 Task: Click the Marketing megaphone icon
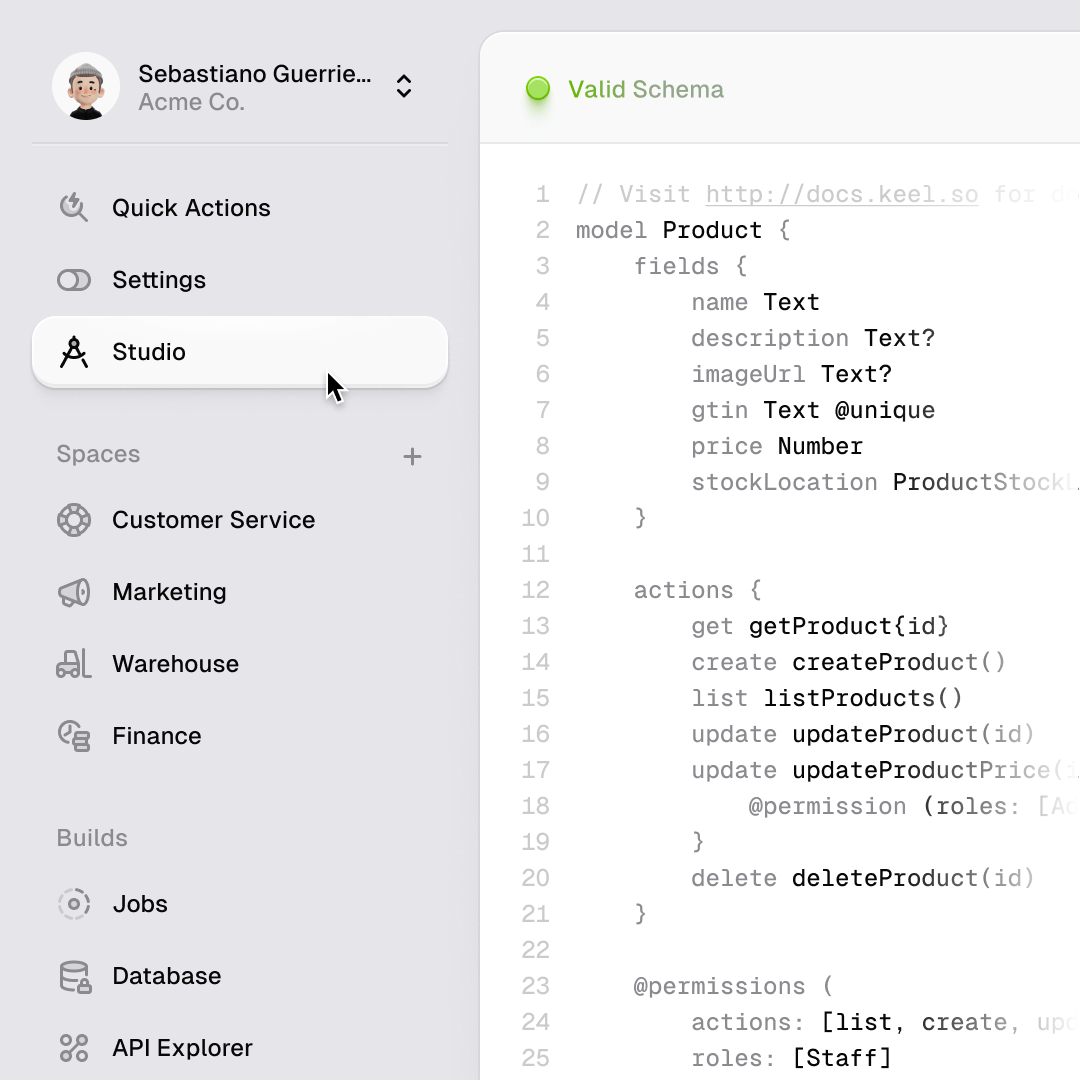click(x=74, y=592)
